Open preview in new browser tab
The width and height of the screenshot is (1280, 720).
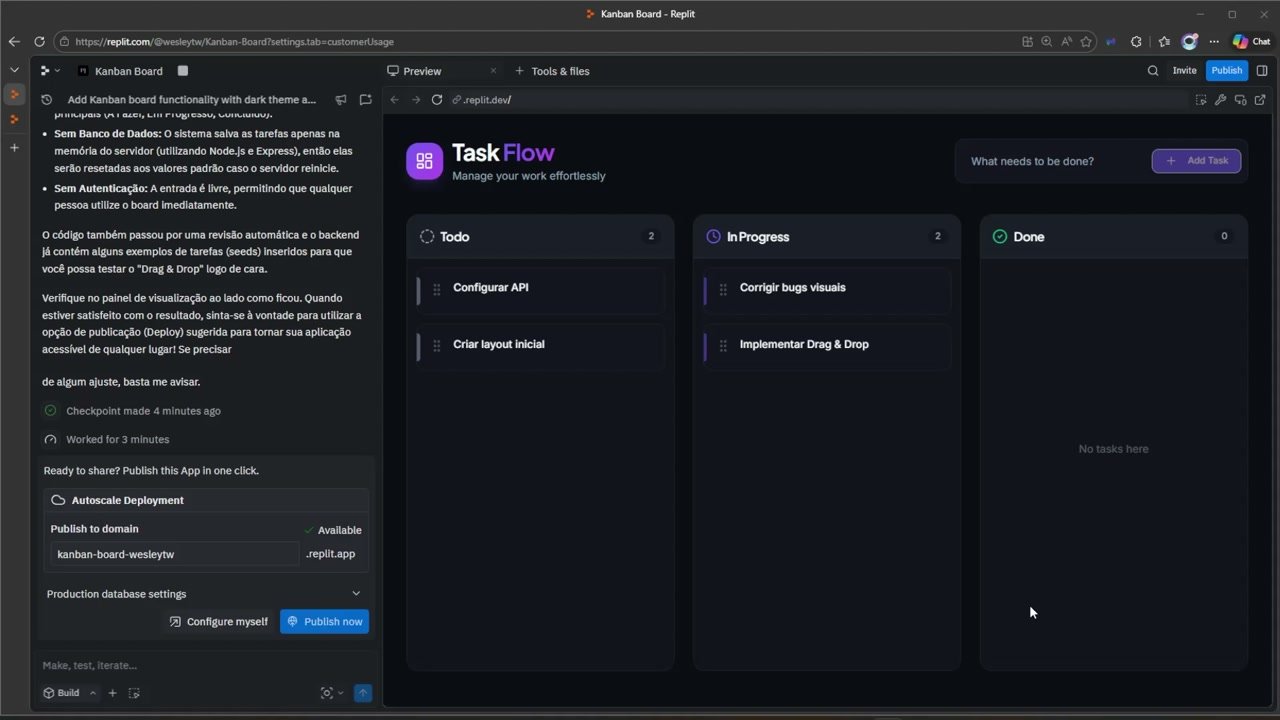click(x=1260, y=100)
